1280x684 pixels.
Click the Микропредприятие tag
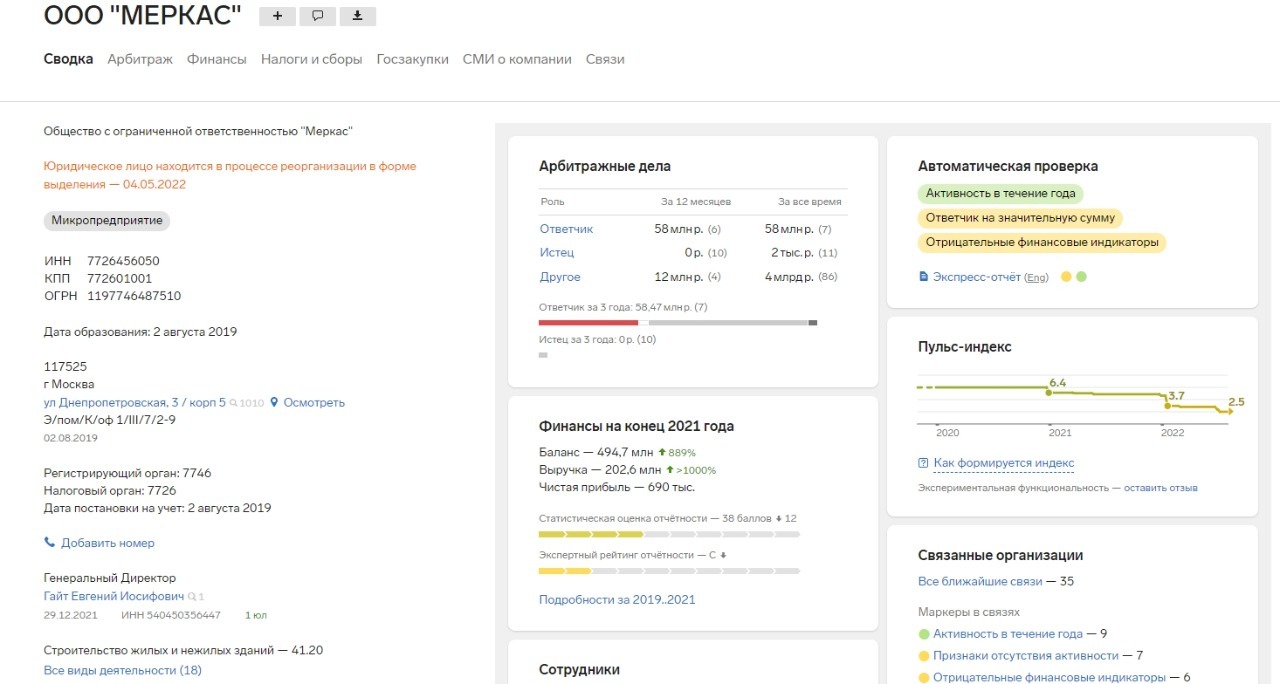pos(107,221)
